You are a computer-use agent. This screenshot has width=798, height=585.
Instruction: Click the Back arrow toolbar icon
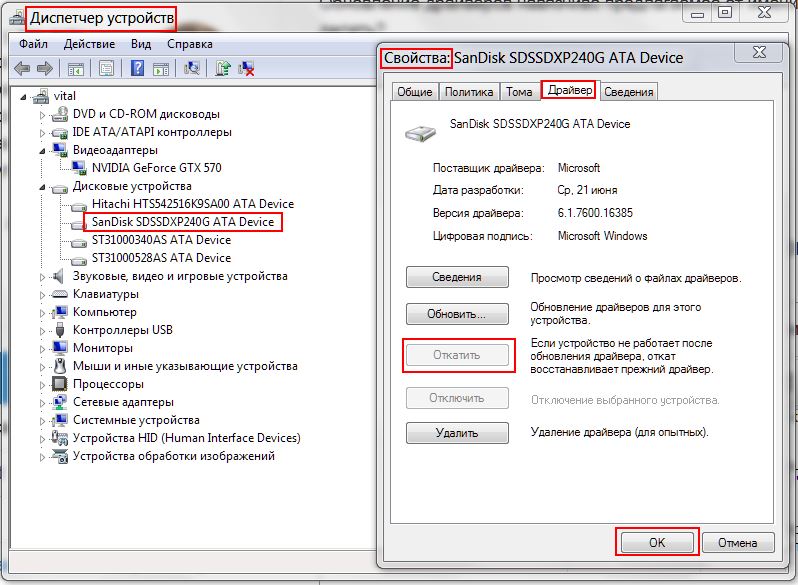pos(22,68)
